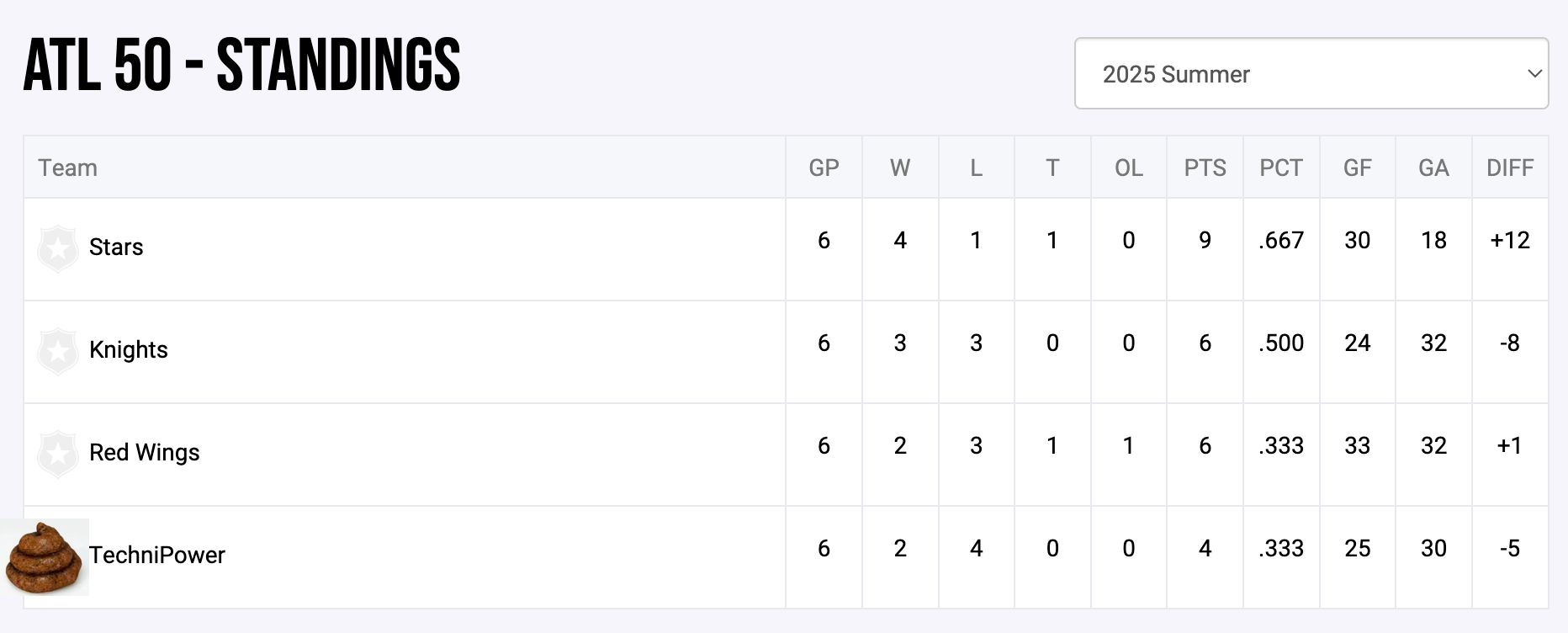Click the TechniPower team logo image
Viewport: 1568px width, 633px height.
(x=45, y=557)
